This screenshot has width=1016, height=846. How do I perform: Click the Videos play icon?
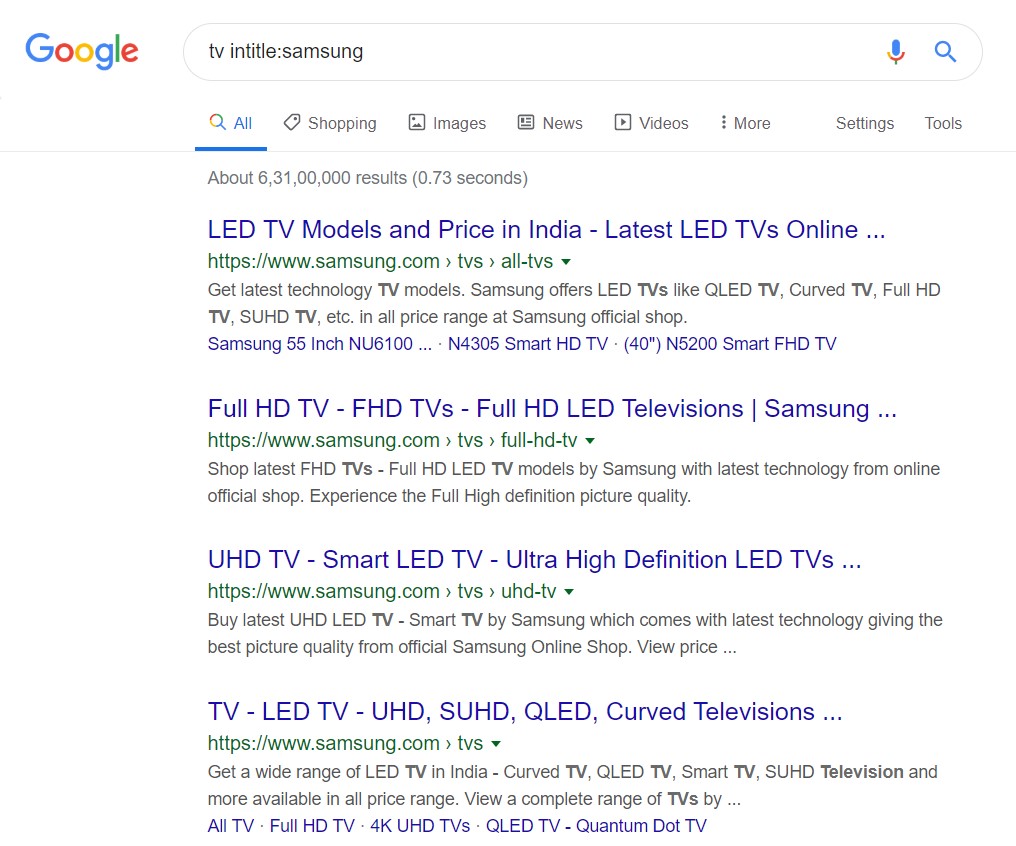coord(623,122)
